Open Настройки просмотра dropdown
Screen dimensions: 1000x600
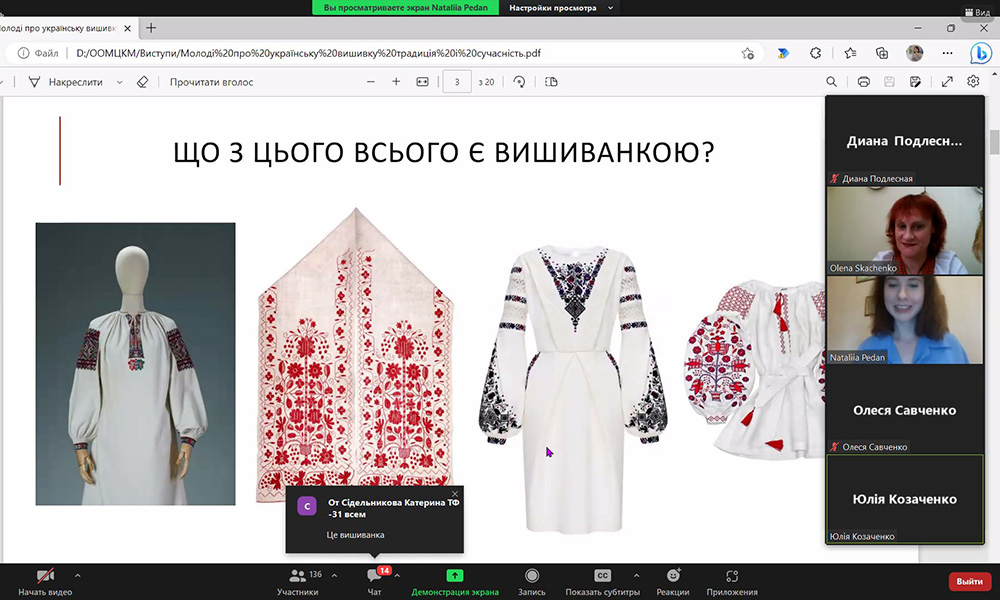click(x=561, y=8)
